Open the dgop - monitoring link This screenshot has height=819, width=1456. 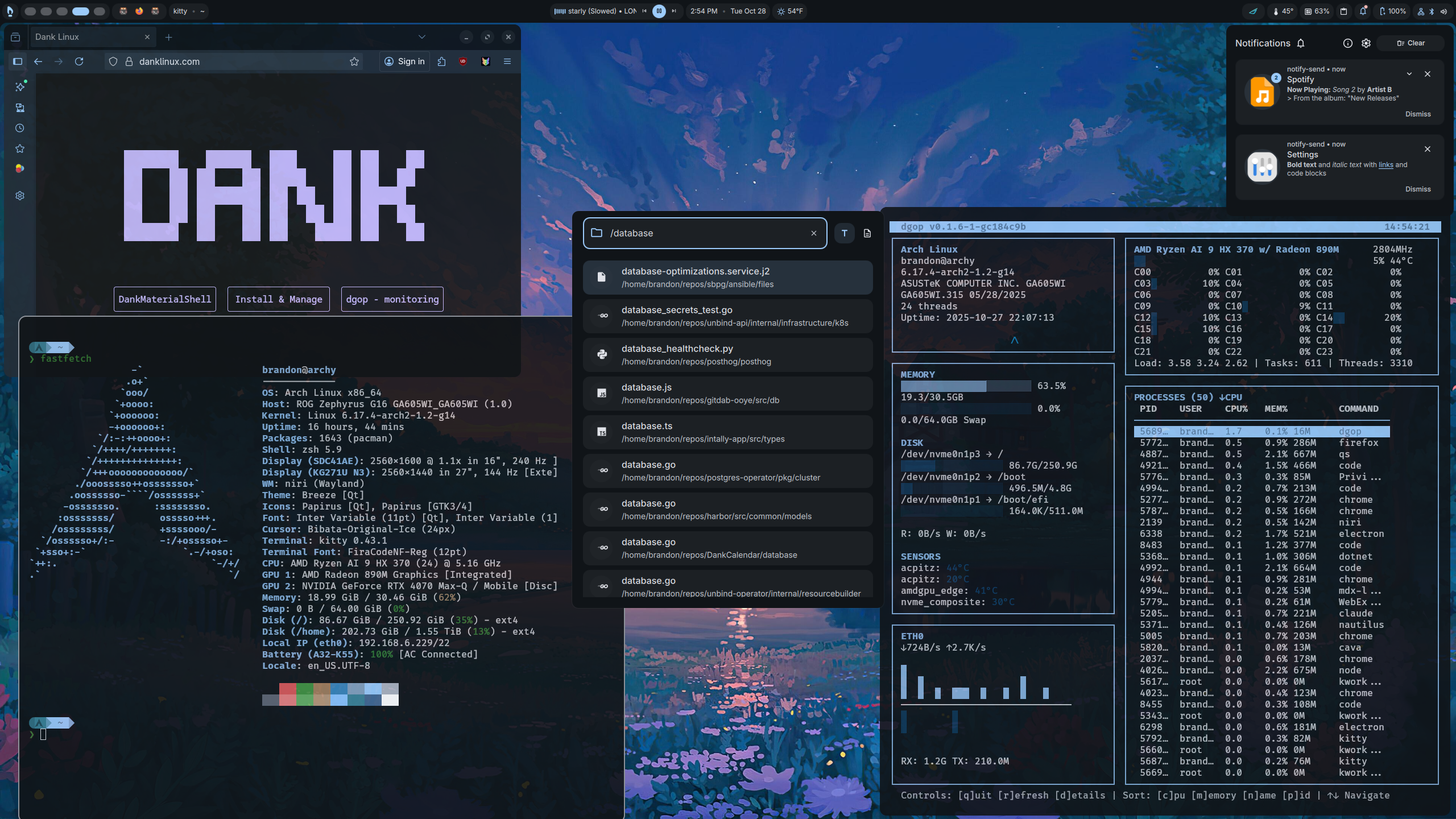392,299
